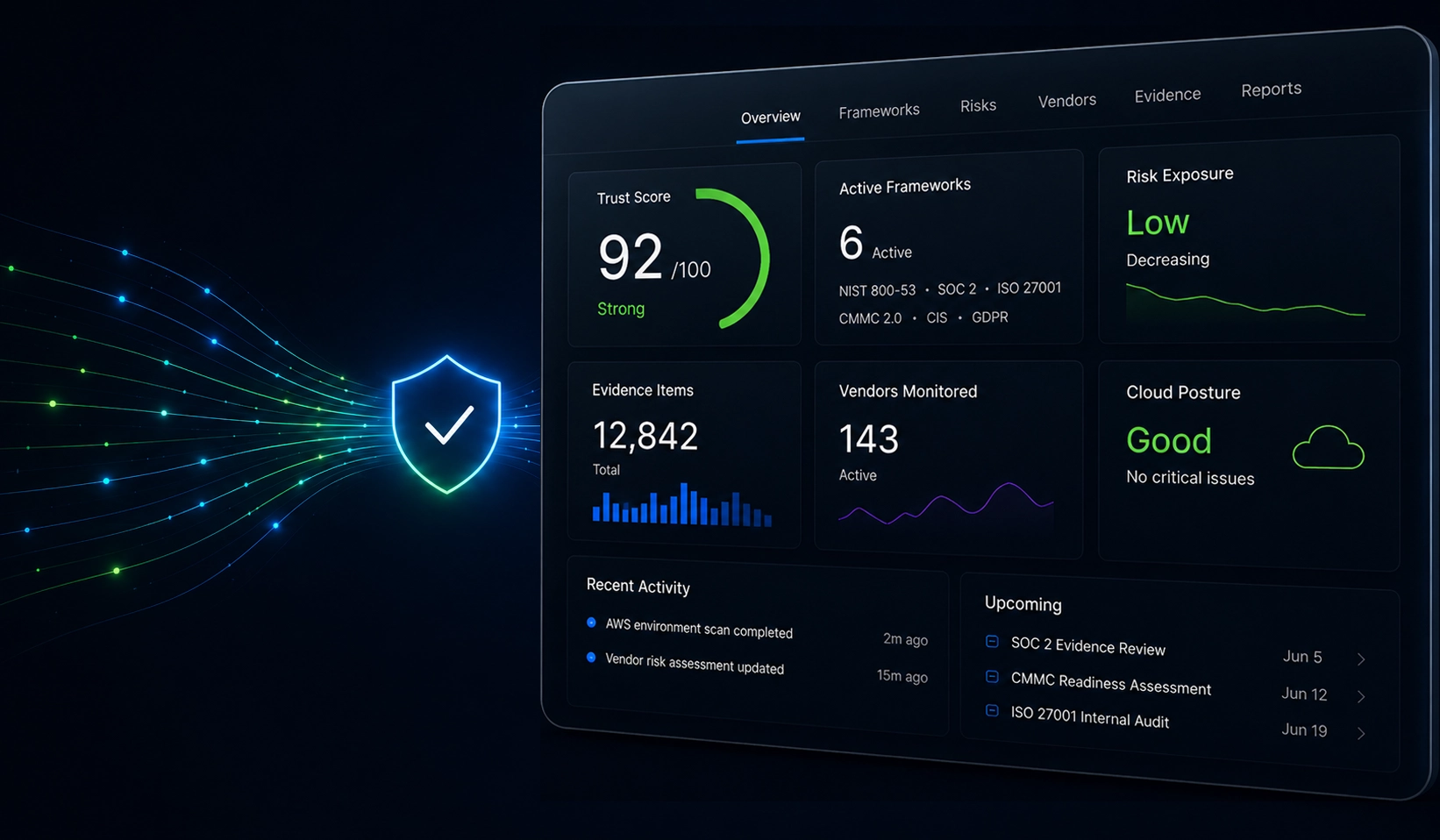This screenshot has height=840, width=1440.
Task: Click the green cloud icon in Cloud Posture
Action: 1329,447
